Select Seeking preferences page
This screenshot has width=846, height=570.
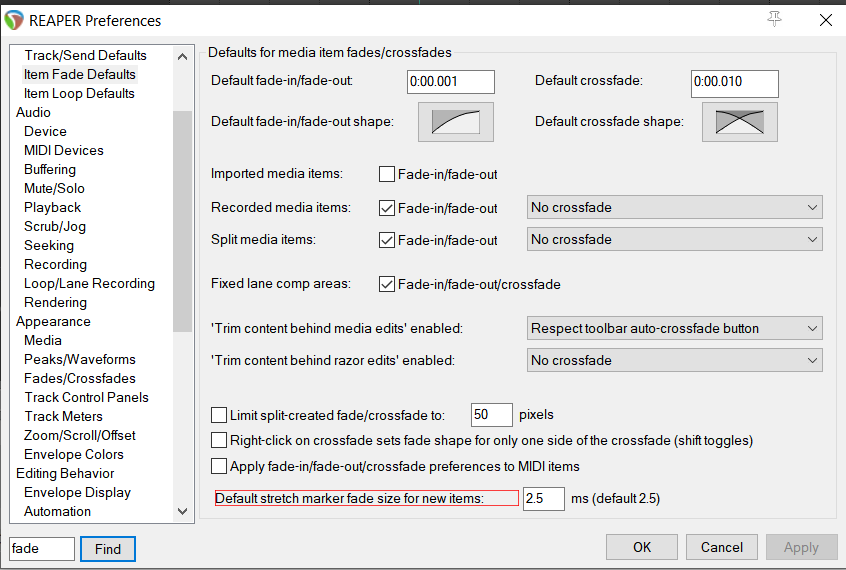pos(49,245)
